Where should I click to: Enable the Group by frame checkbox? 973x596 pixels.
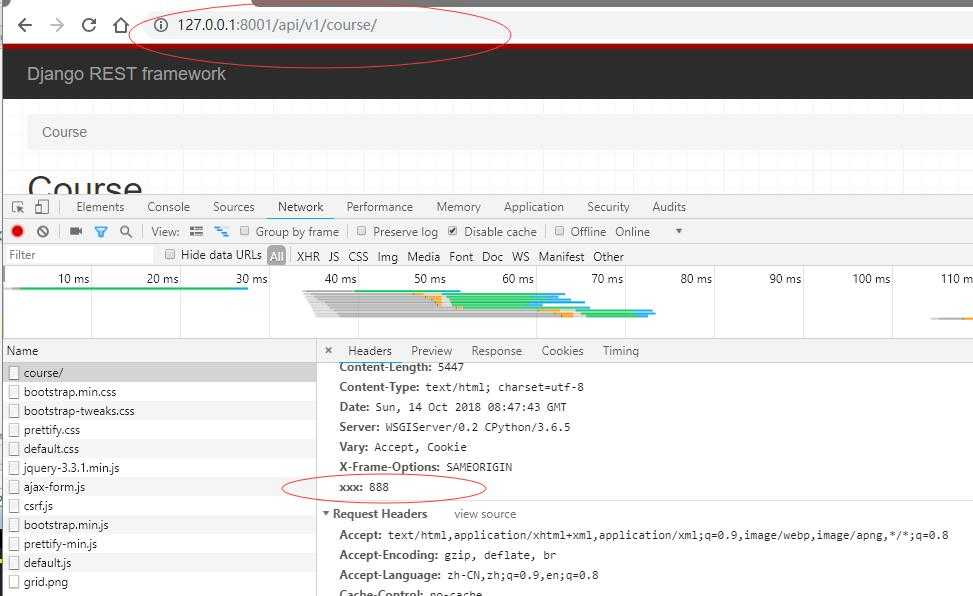click(x=244, y=231)
